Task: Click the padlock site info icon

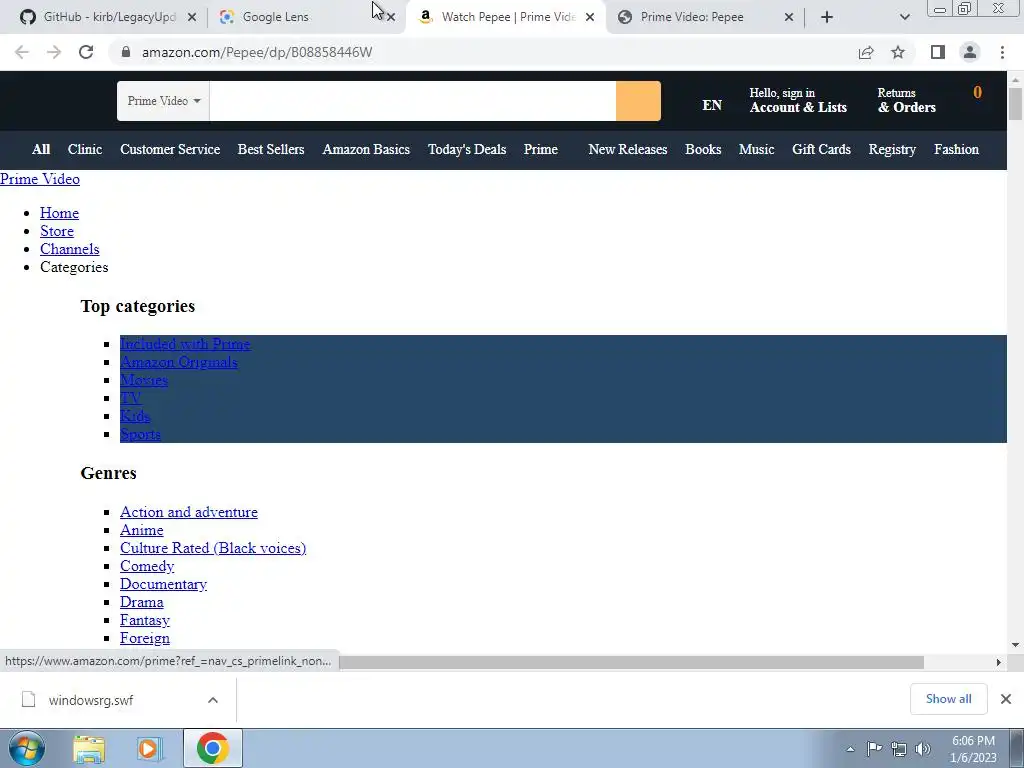Action: (126, 52)
